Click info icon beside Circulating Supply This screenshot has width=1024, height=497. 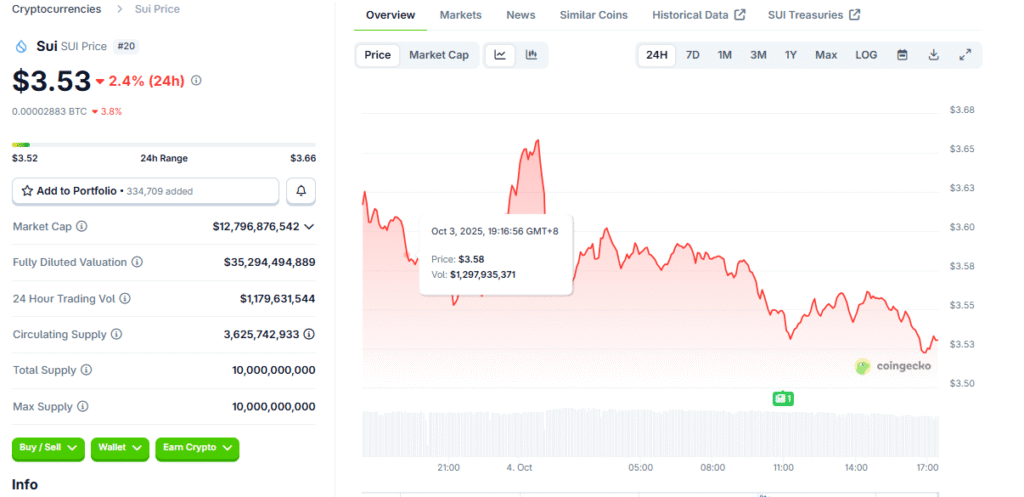(116, 334)
